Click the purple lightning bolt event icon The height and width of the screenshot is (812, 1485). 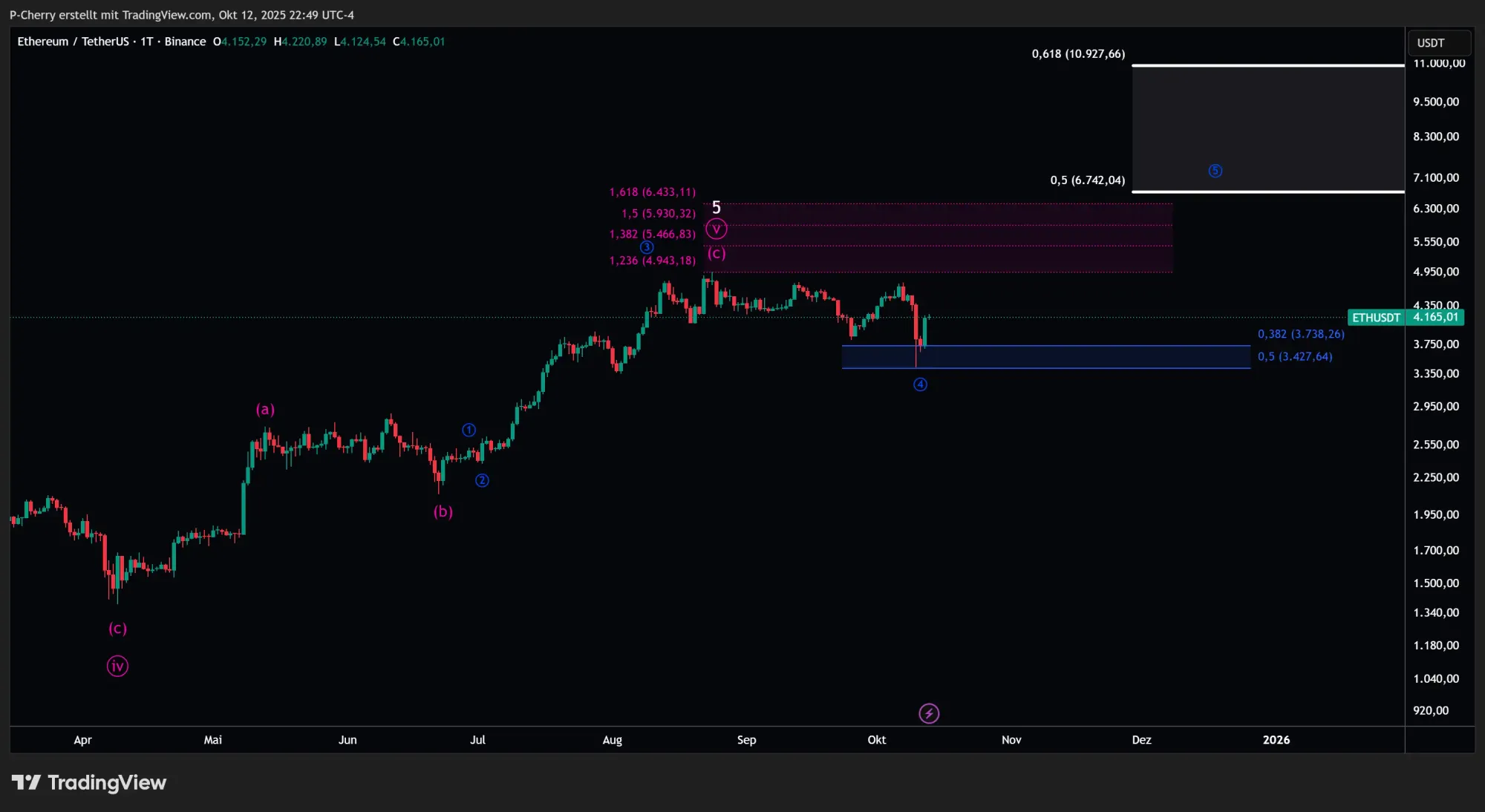point(929,713)
